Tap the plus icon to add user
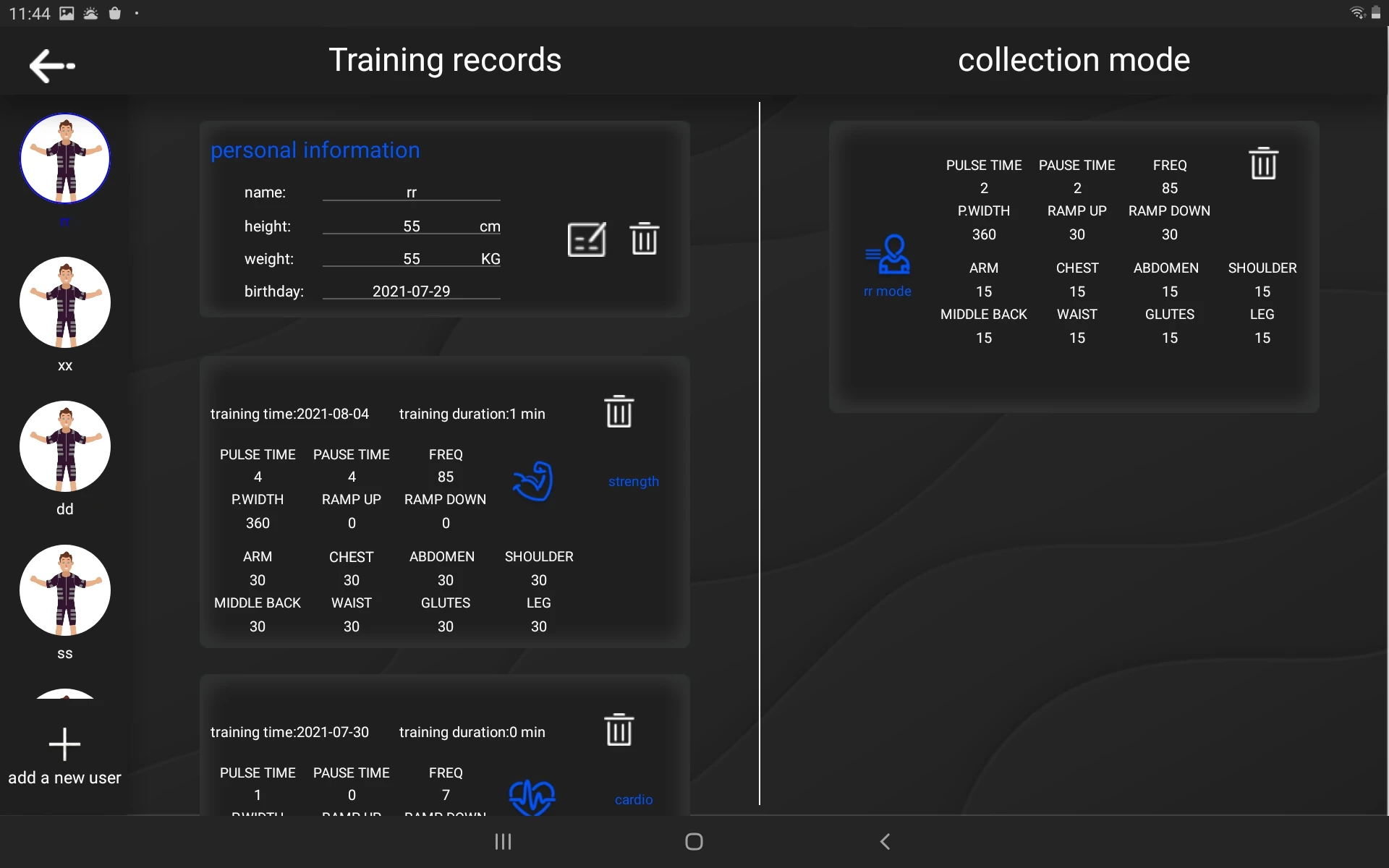Viewport: 1389px width, 868px height. 64,744
